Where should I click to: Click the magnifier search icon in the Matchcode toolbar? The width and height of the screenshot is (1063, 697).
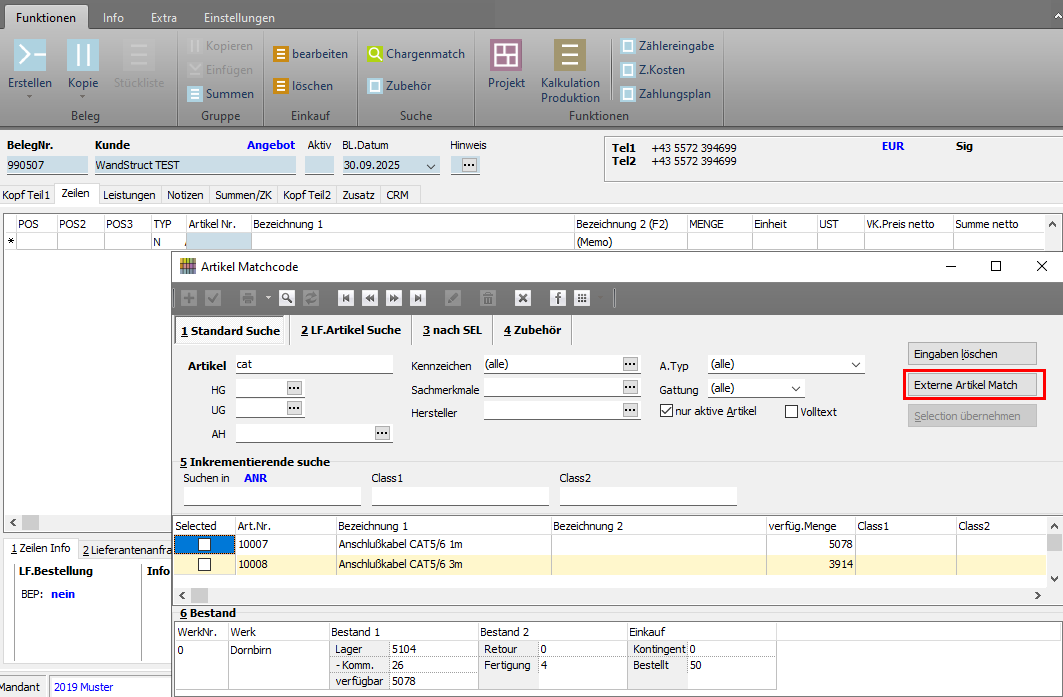point(287,298)
